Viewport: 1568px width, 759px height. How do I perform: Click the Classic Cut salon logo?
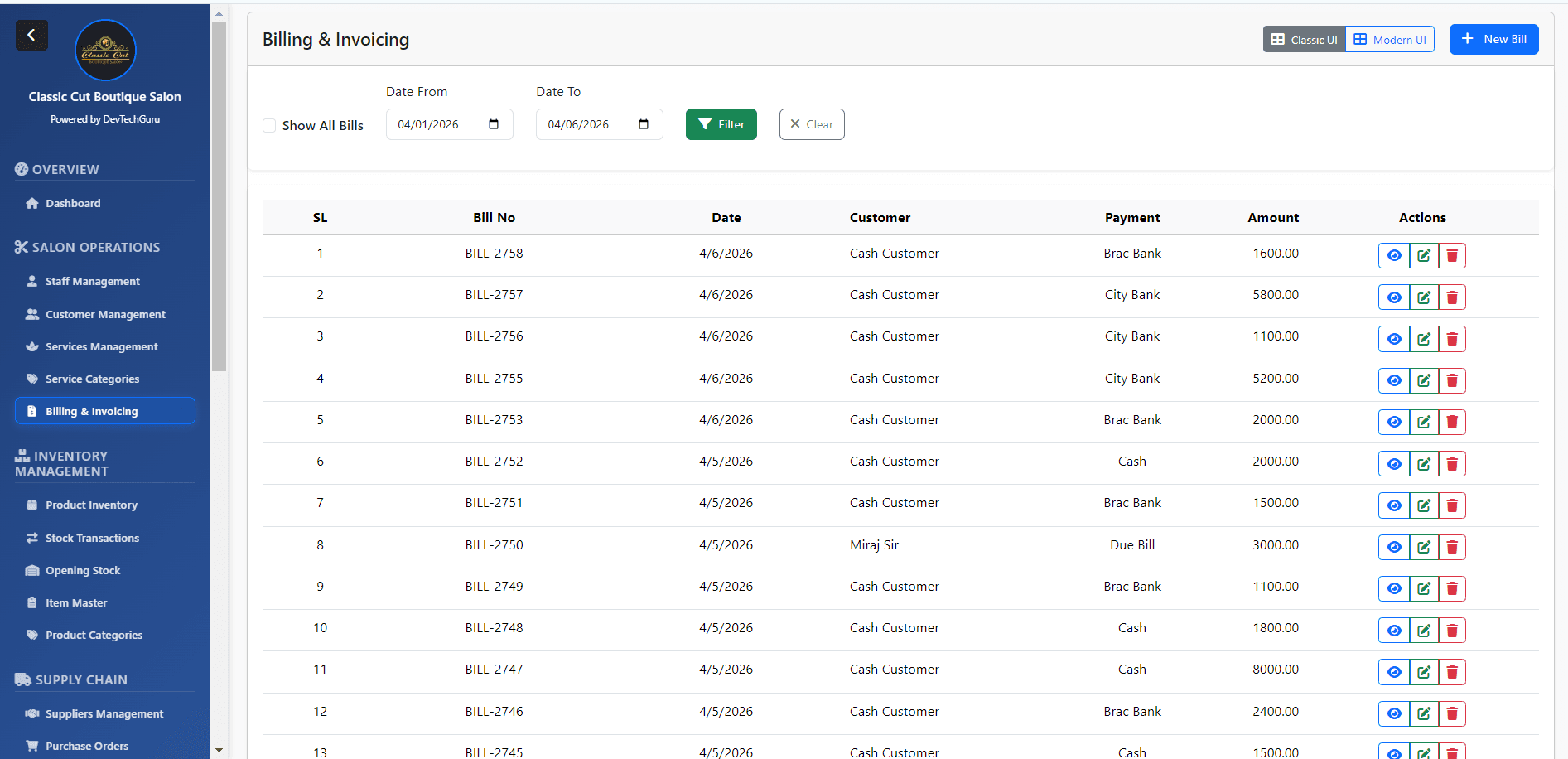(x=104, y=50)
